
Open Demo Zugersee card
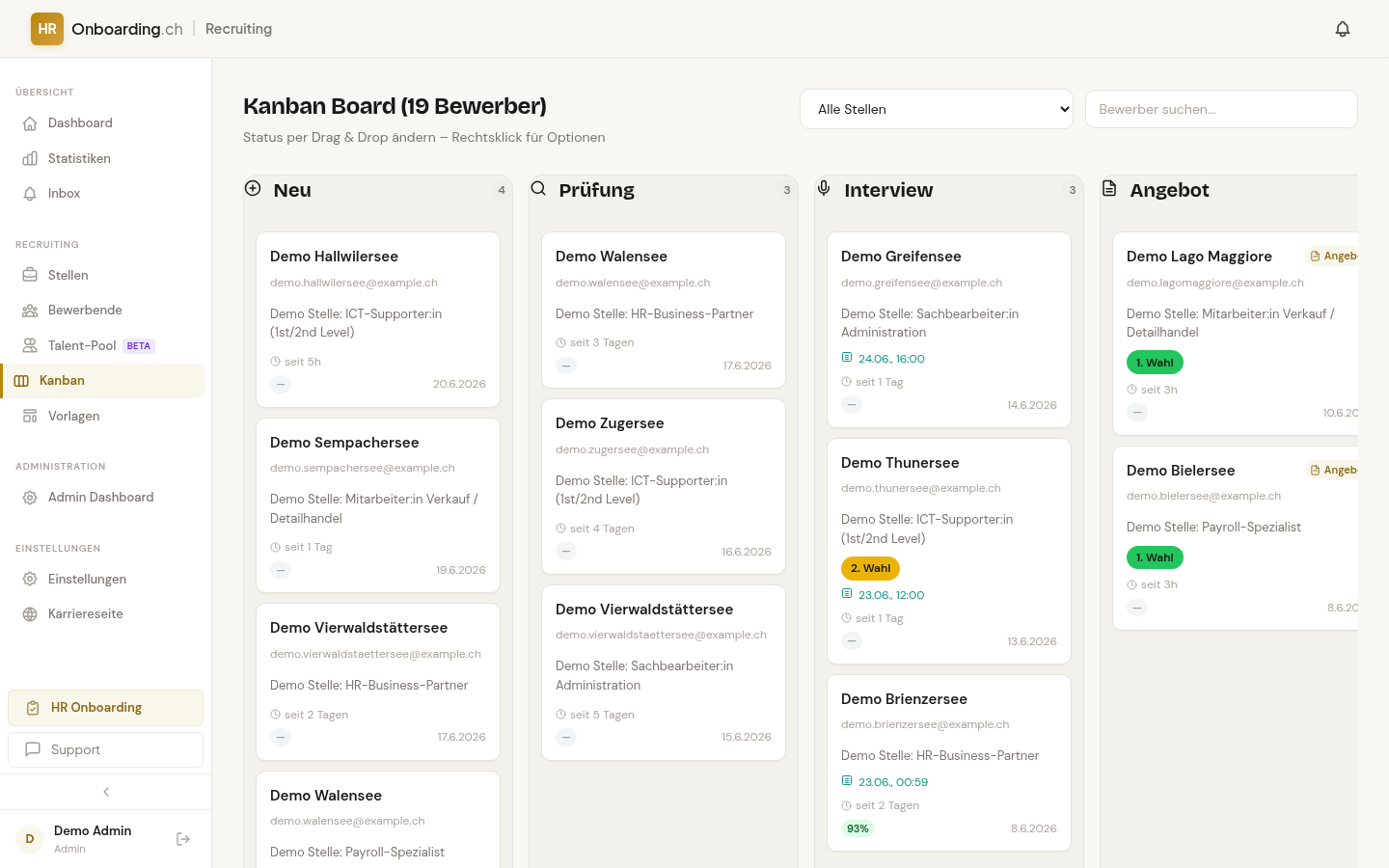(x=664, y=486)
